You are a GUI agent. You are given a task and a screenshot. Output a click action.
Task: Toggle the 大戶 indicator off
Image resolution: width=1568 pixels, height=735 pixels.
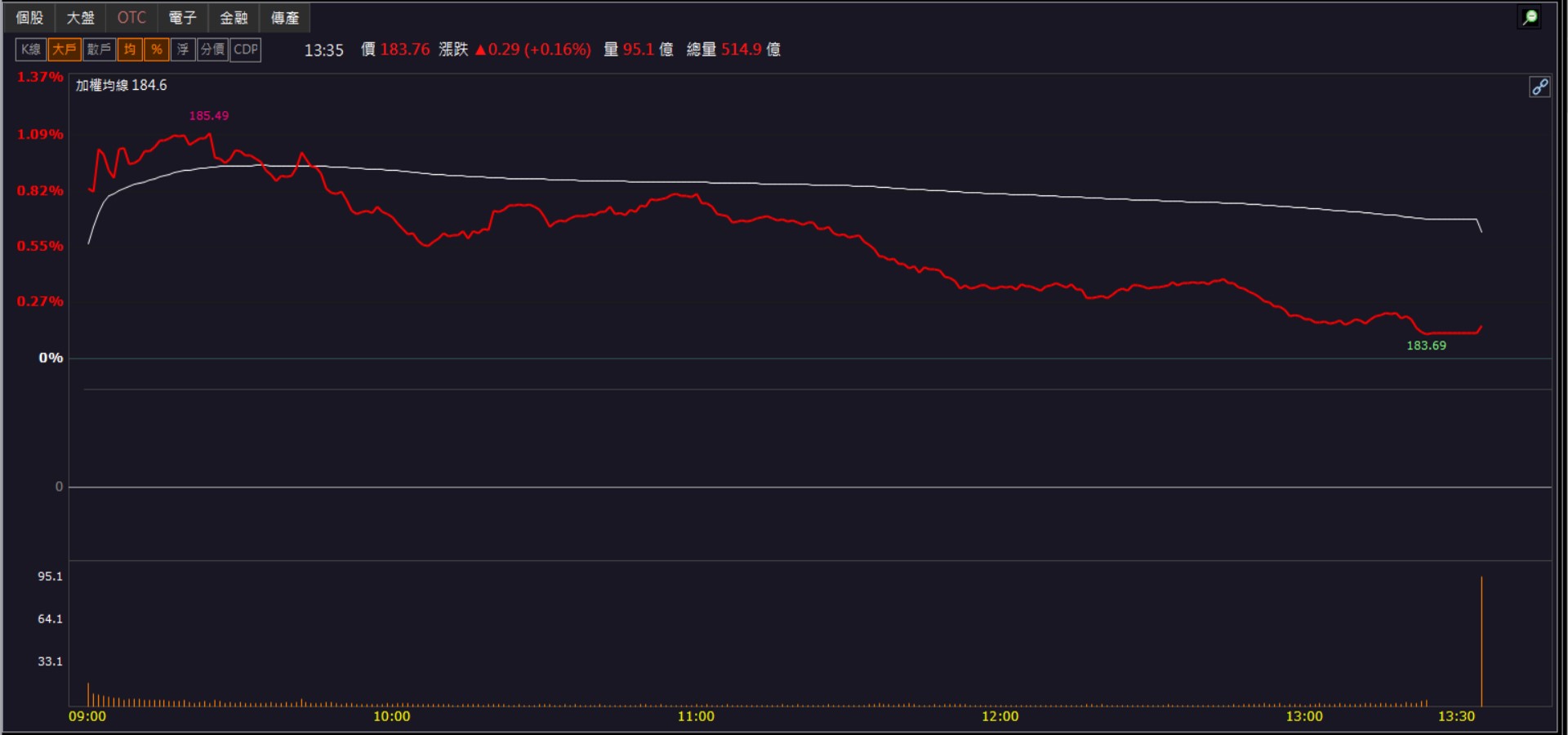click(65, 50)
